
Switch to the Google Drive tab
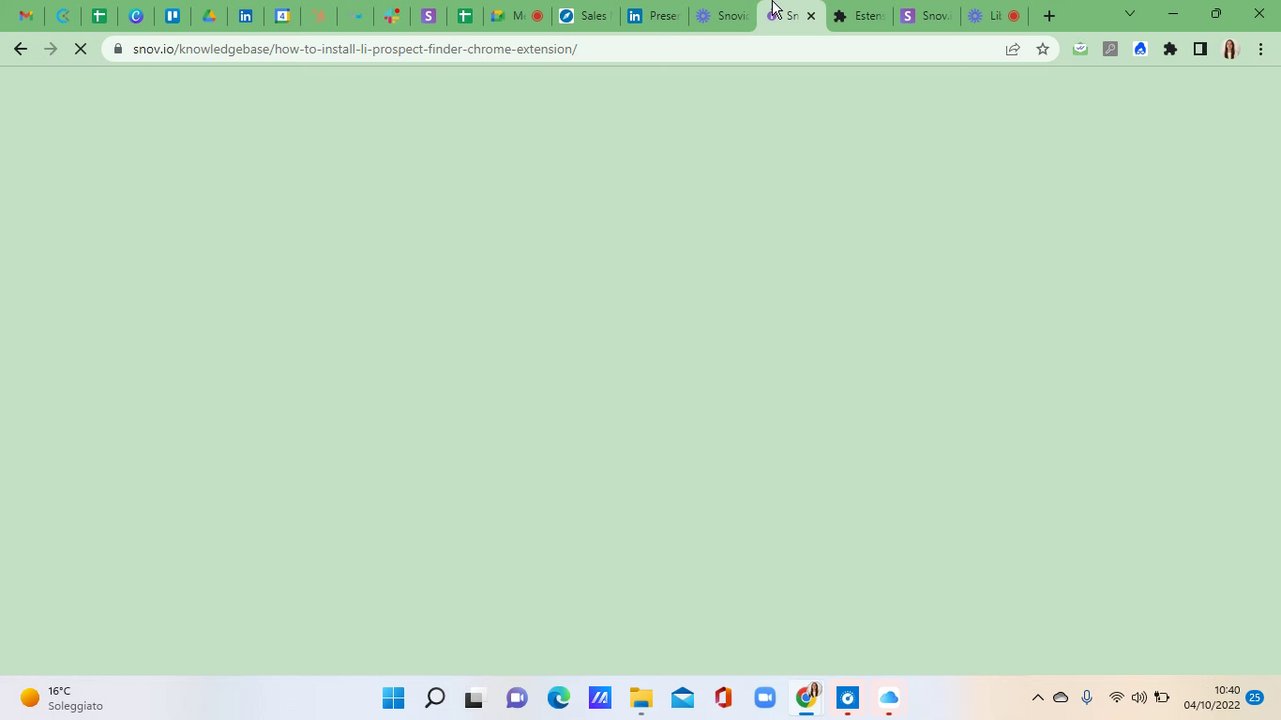tap(209, 16)
